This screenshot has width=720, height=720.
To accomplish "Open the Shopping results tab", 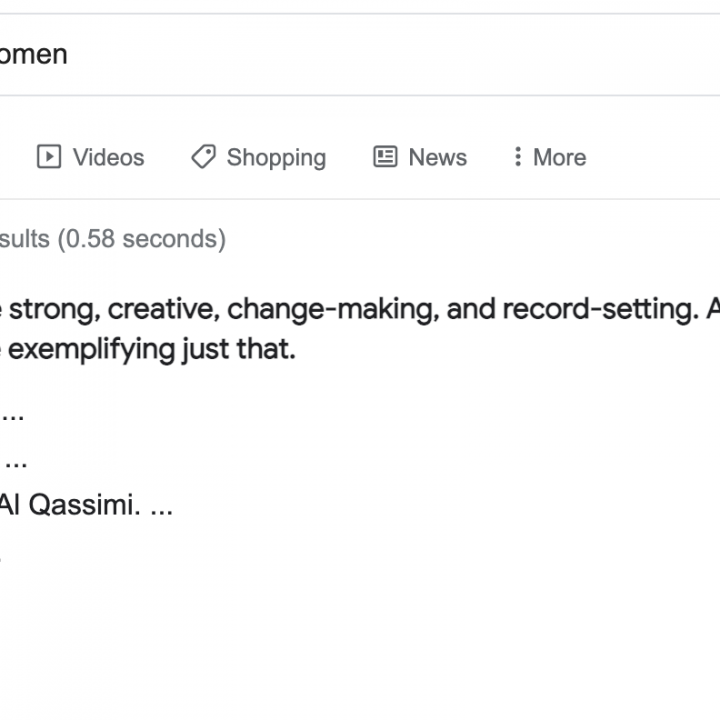I will (276, 157).
